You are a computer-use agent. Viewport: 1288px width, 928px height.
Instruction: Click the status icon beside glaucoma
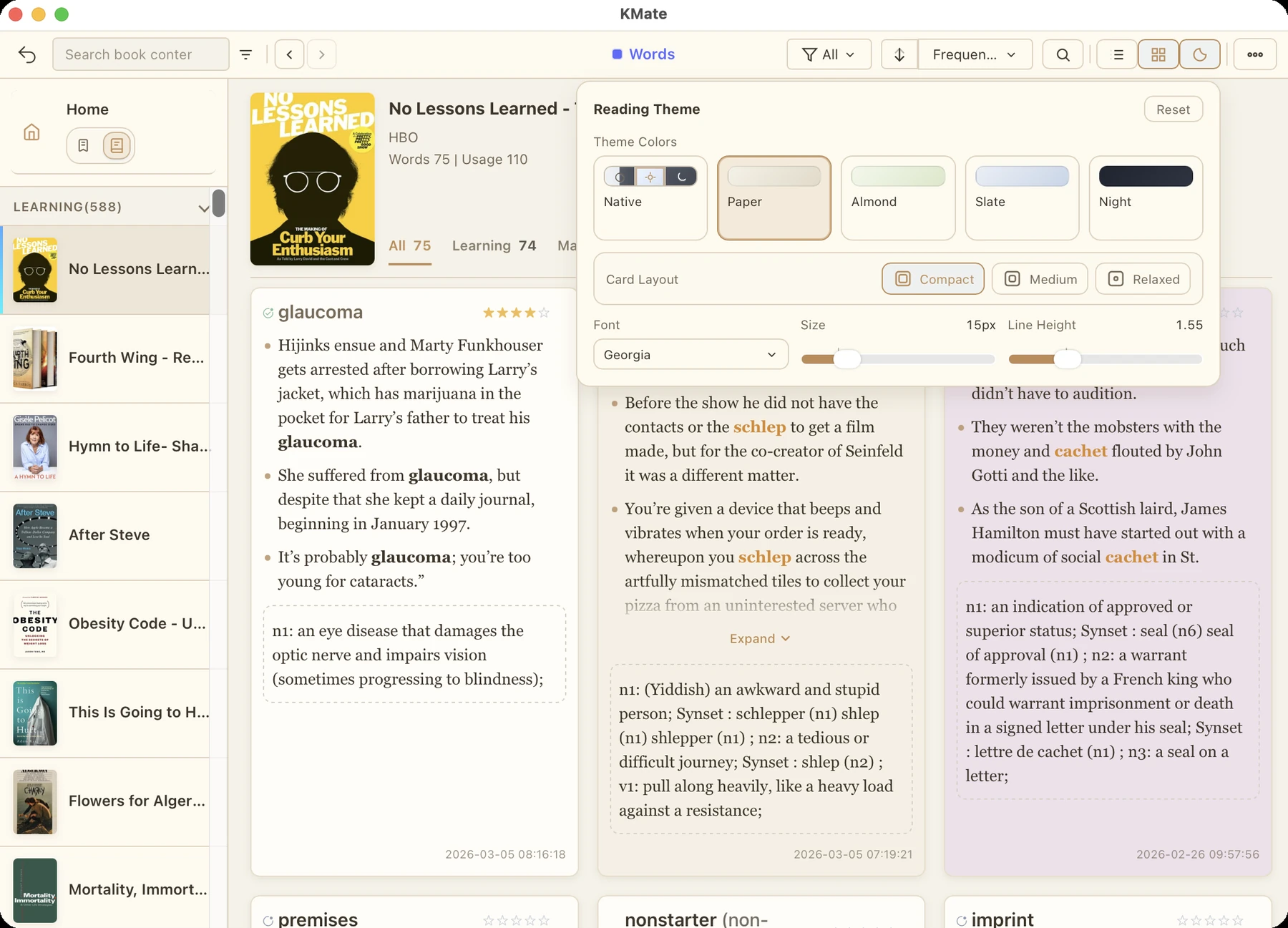(268, 313)
